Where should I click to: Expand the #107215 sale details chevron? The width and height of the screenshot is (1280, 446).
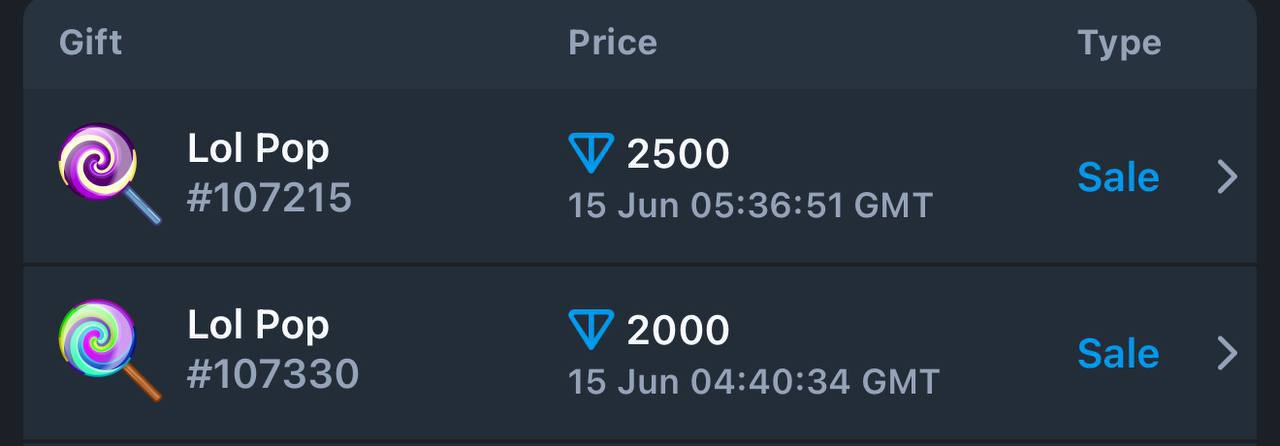(1227, 177)
